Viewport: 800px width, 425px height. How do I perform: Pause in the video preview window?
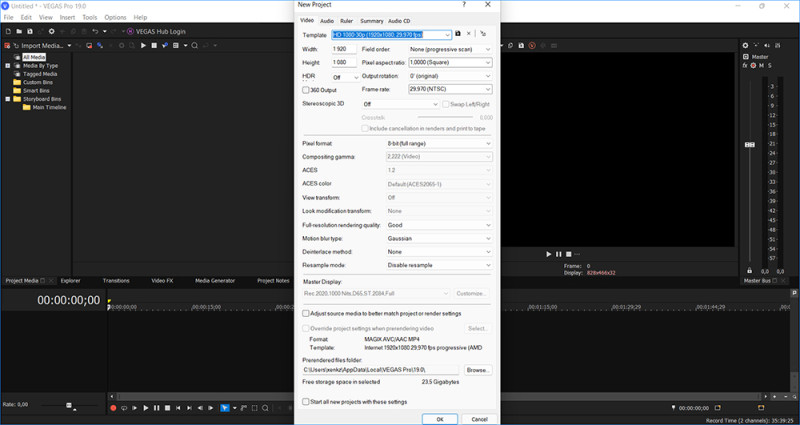click(x=559, y=254)
